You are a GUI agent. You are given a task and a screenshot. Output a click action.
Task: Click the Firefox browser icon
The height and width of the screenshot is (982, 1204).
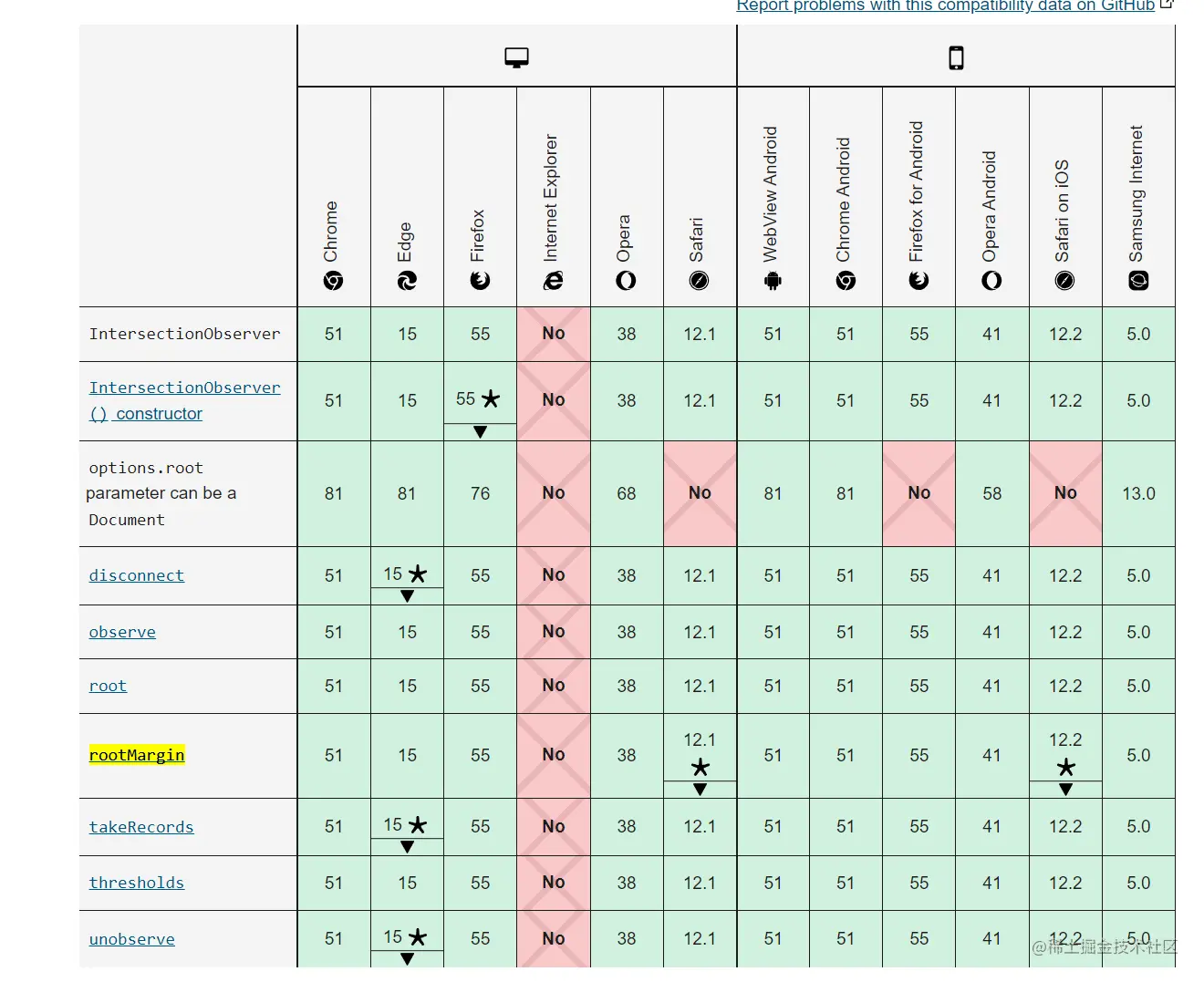point(480,281)
